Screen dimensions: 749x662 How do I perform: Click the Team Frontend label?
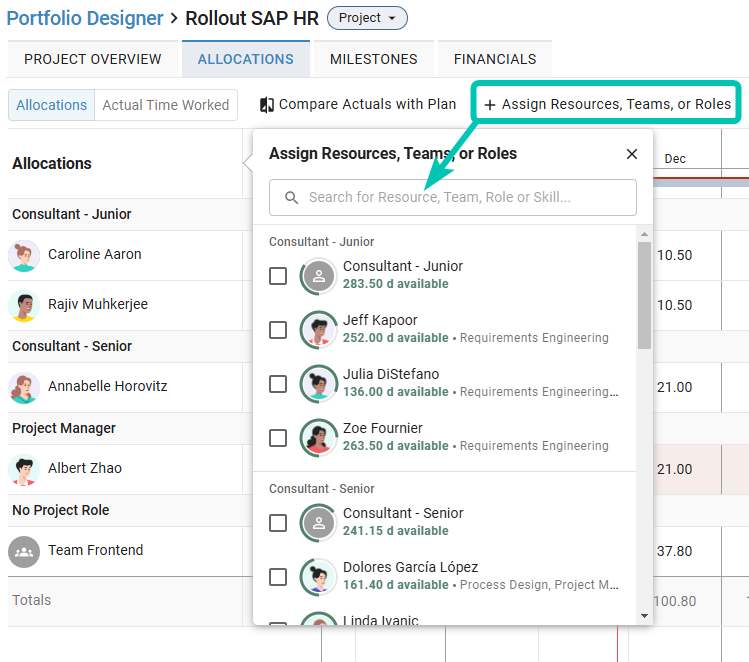[96, 550]
